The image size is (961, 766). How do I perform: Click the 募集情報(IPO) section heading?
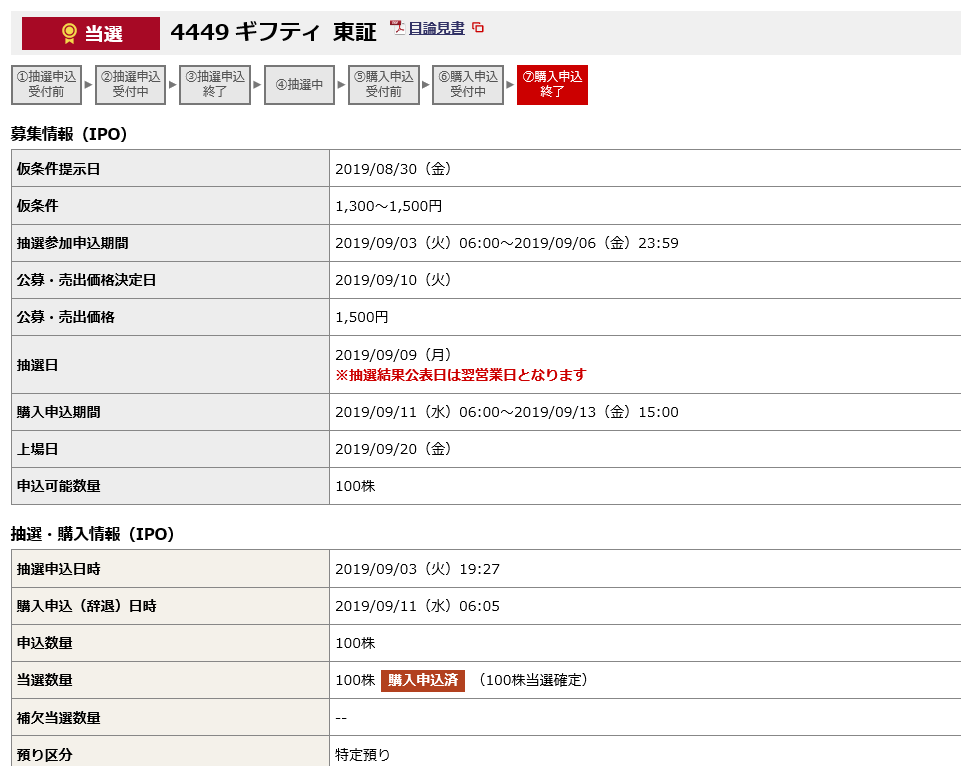(69, 134)
